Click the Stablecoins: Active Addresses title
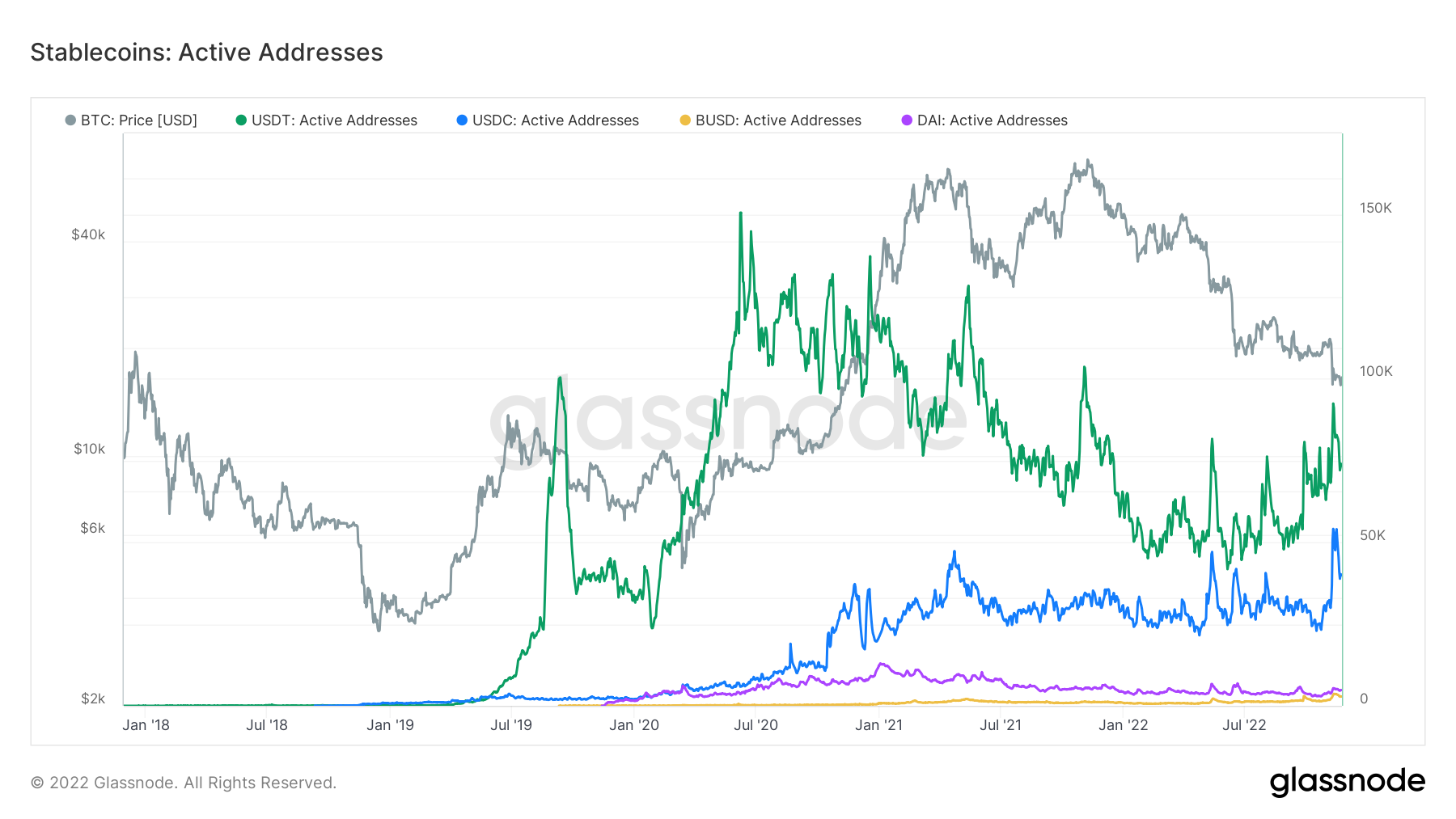Image resolution: width=1456 pixels, height=819 pixels. 207,53
